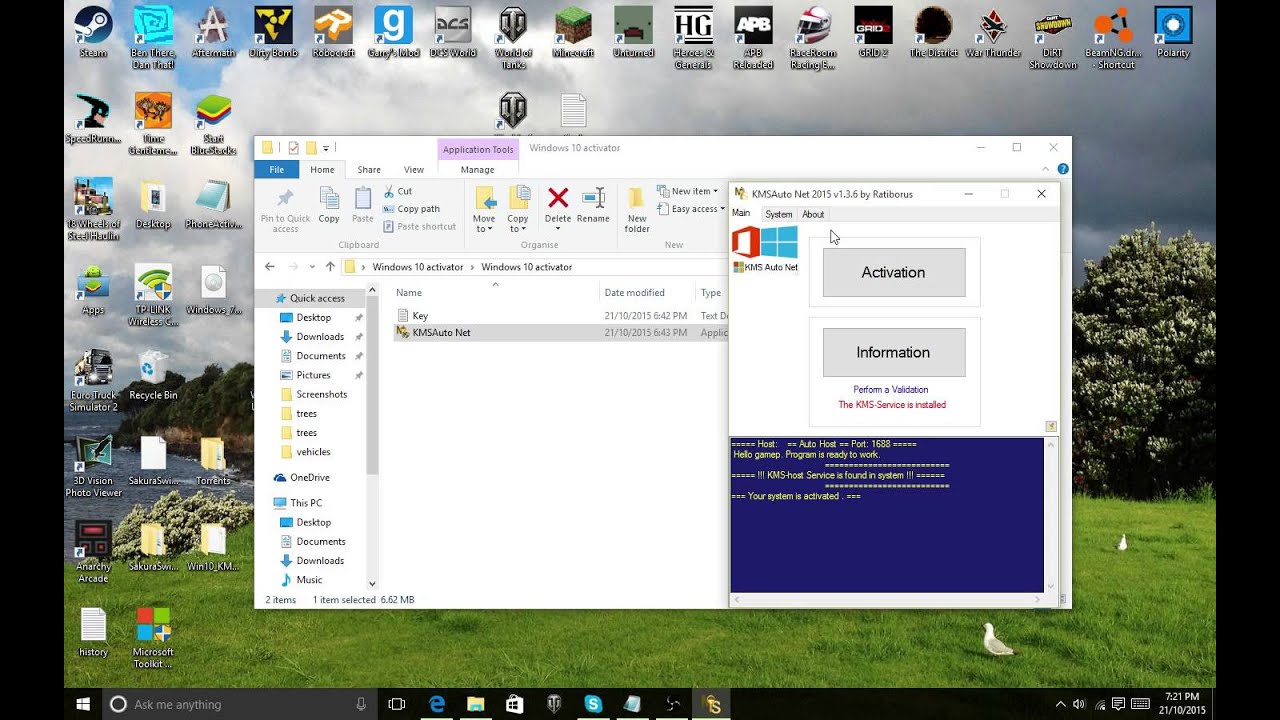Viewport: 1280px width, 720px height.
Task: Select the Main tab in KMSAuto
Action: click(x=741, y=213)
